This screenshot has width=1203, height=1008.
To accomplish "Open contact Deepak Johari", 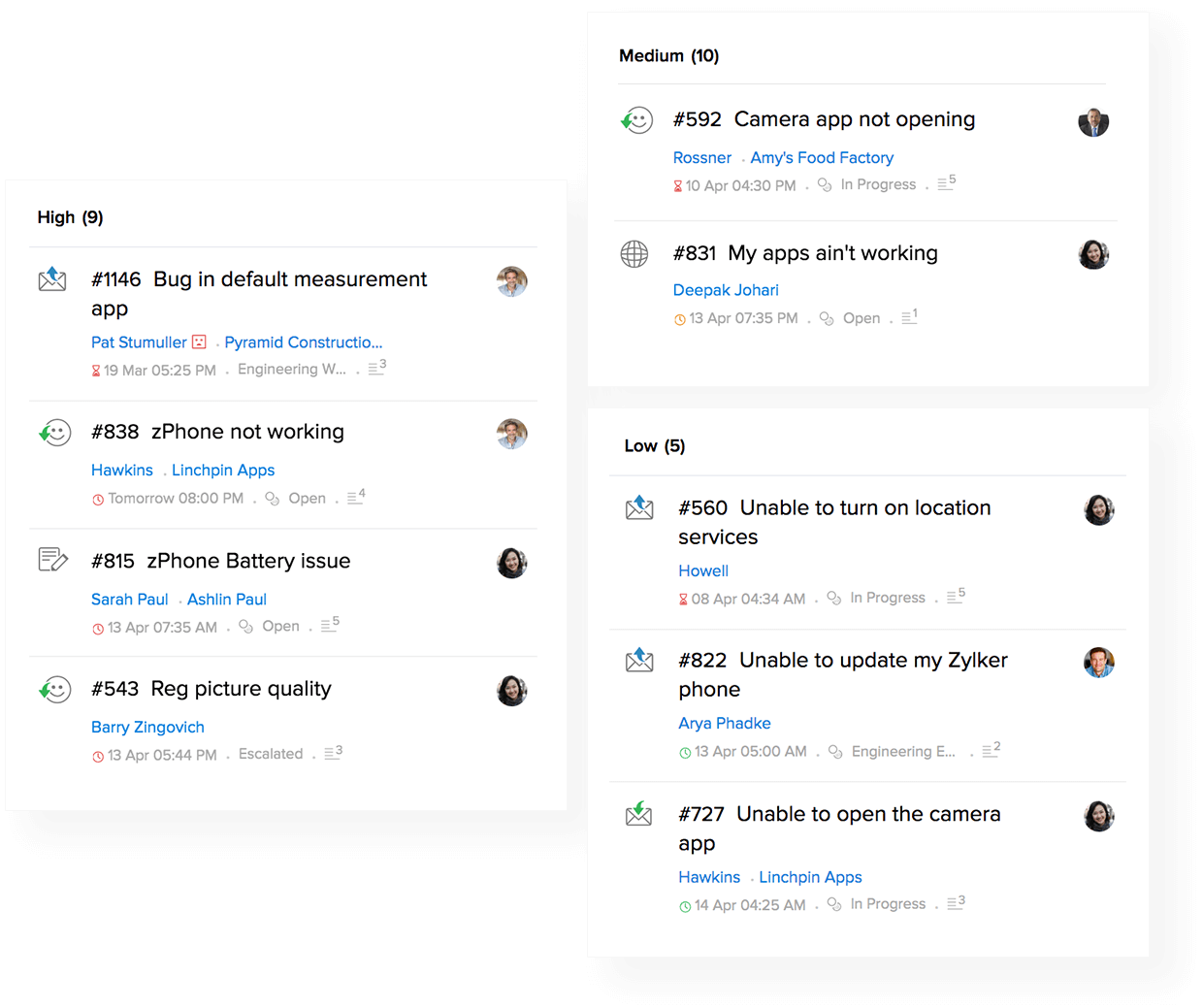I will pos(726,290).
